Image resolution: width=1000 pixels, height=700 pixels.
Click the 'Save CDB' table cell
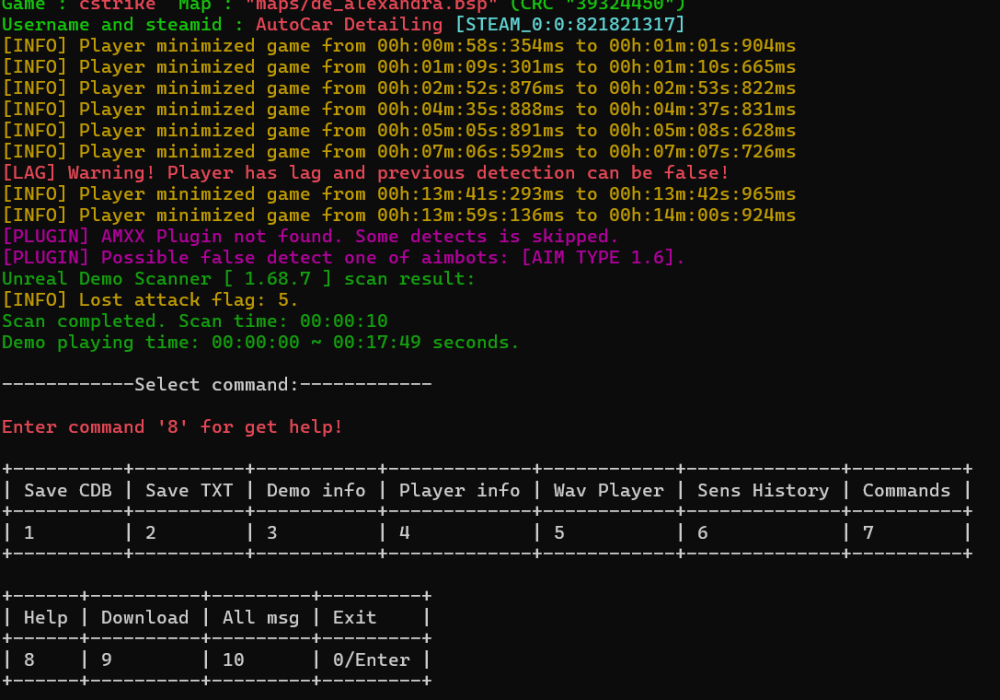tap(68, 490)
